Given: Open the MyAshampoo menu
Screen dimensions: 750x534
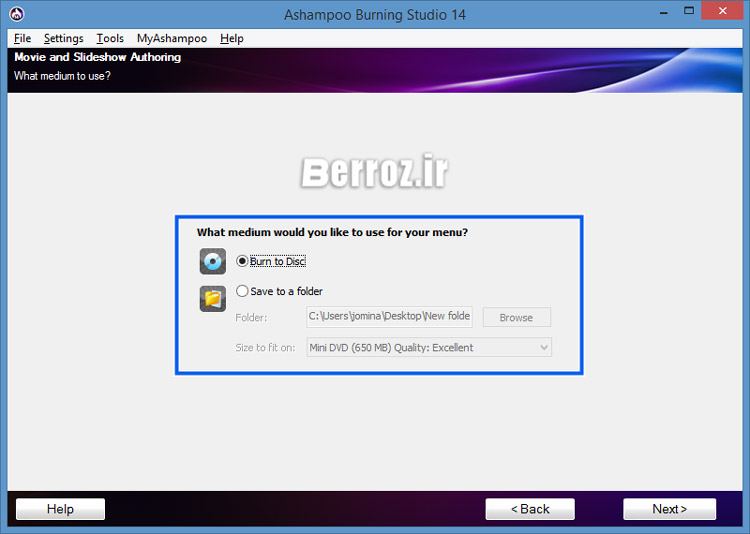Looking at the screenshot, I should click(172, 38).
